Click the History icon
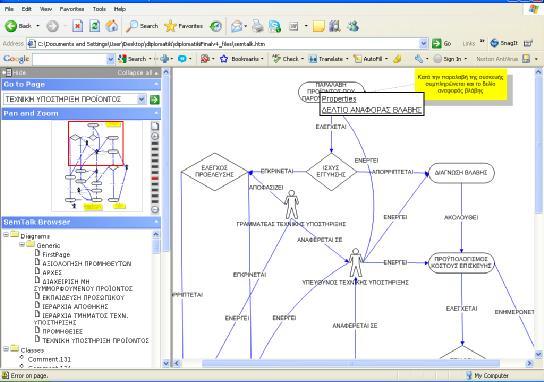 [216, 26]
